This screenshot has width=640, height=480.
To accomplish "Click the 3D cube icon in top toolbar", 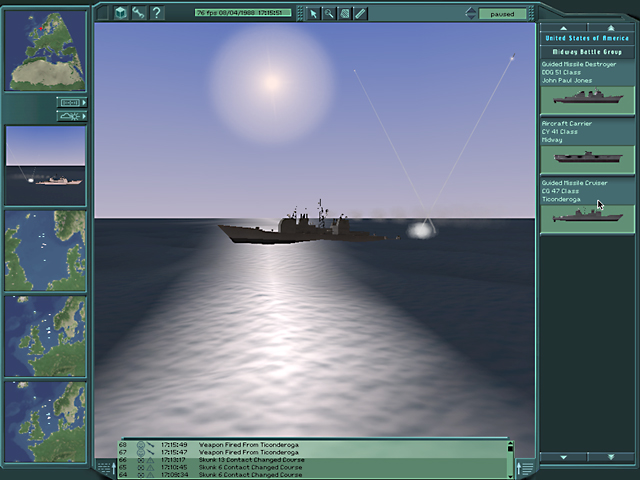I will coord(120,13).
